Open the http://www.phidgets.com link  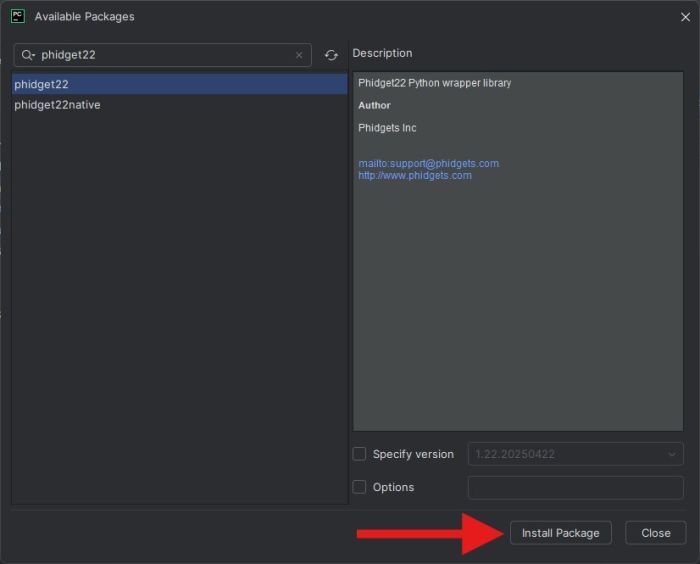click(x=415, y=175)
